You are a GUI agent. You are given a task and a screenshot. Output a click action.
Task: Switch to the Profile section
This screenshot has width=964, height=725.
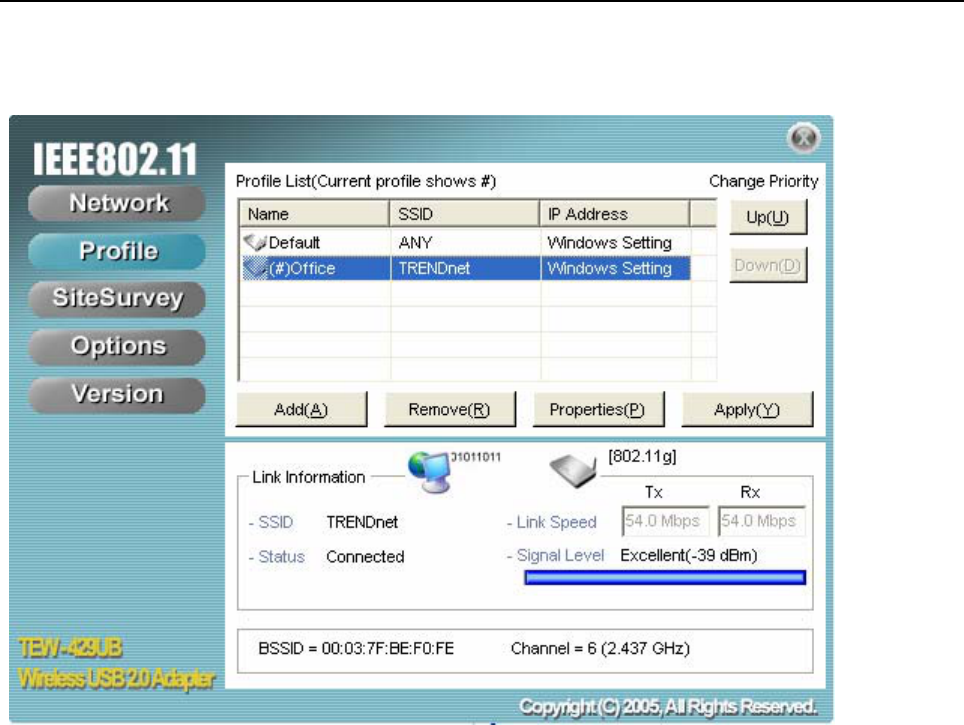tap(117, 251)
